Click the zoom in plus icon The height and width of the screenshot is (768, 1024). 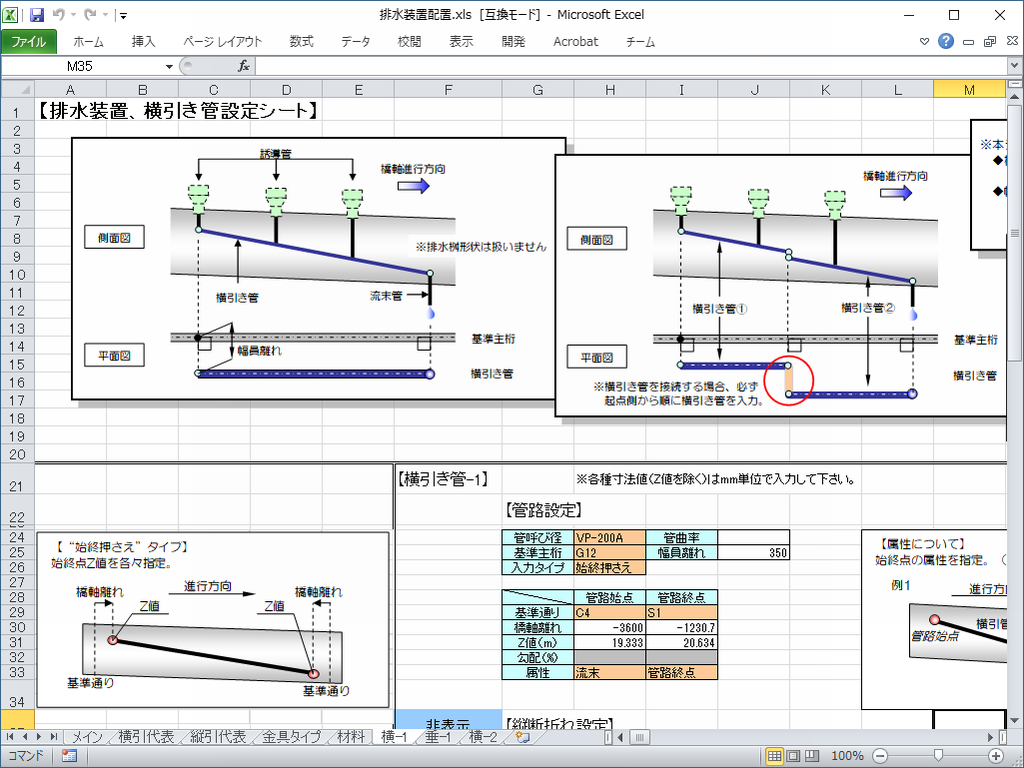click(996, 756)
